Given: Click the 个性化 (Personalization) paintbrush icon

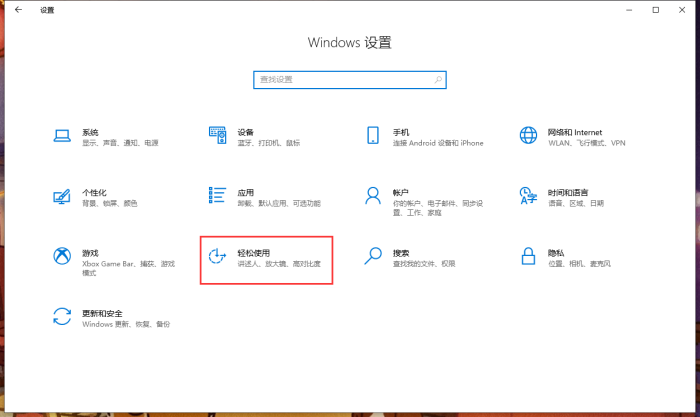Looking at the screenshot, I should click(x=62, y=196).
